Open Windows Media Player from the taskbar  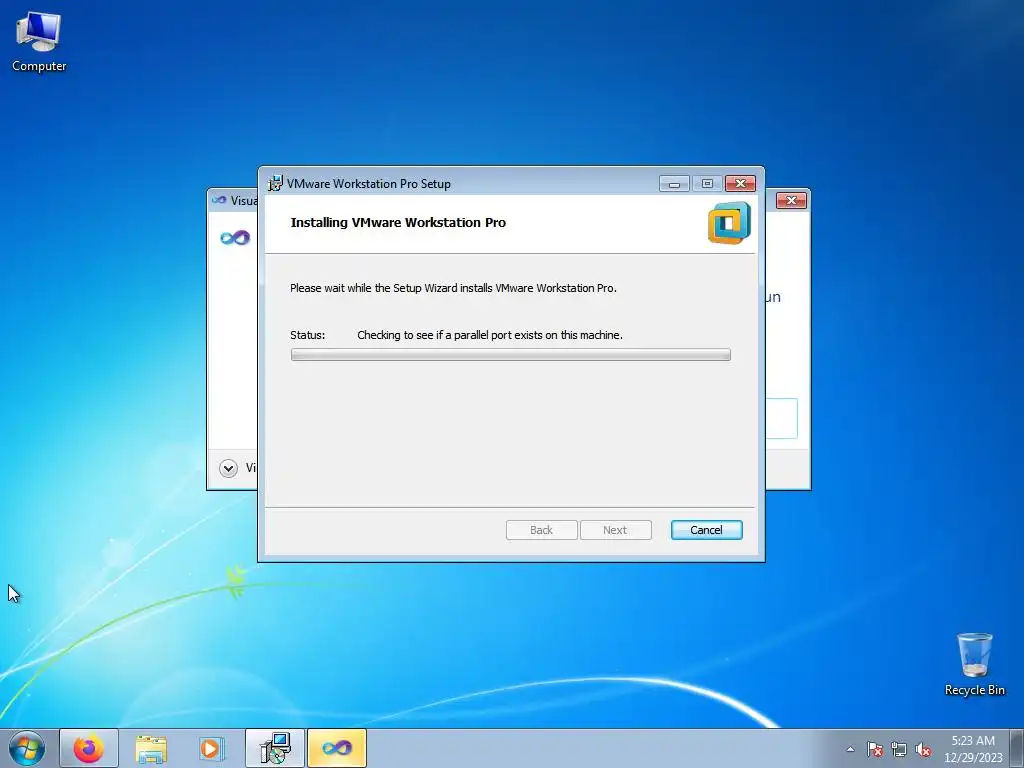(212, 748)
